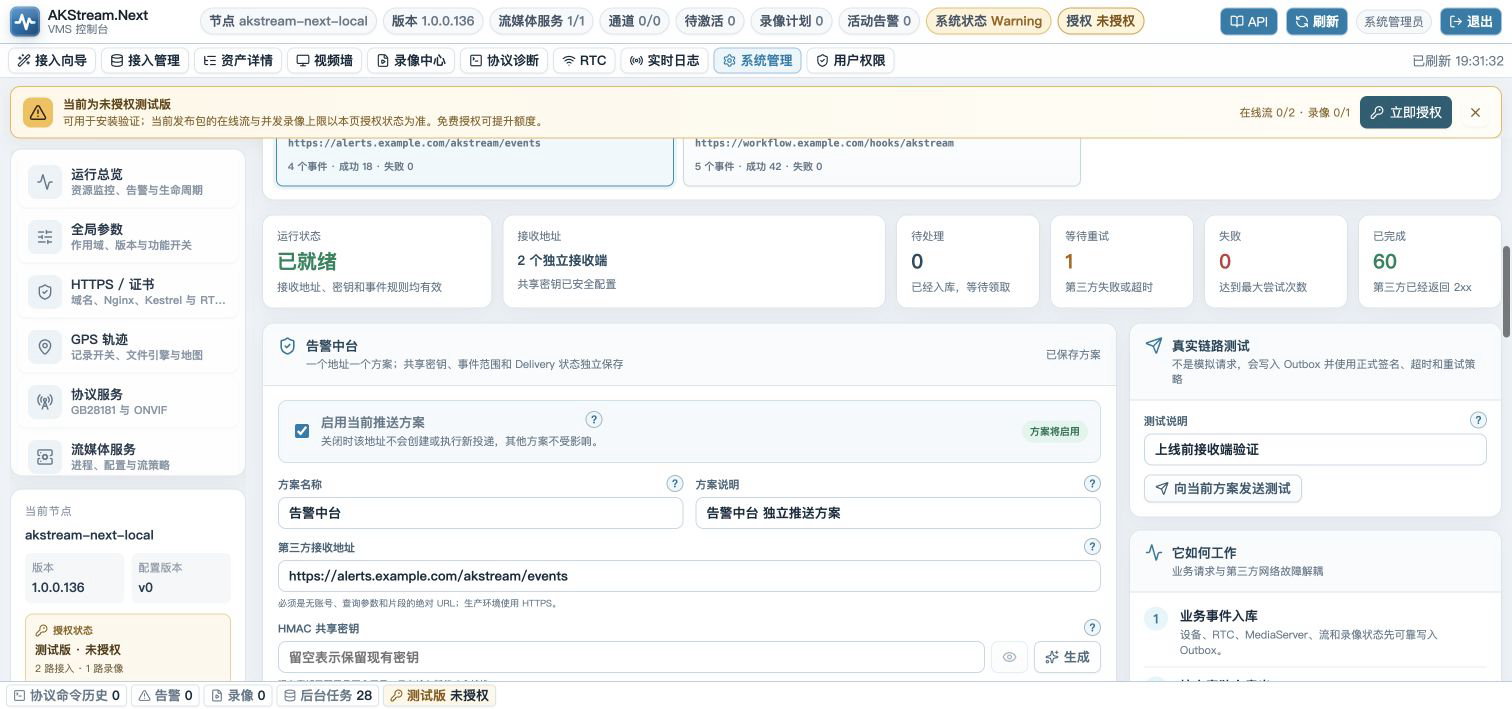
Task: Click the 第三方接收地址 URL field
Action: [689, 576]
